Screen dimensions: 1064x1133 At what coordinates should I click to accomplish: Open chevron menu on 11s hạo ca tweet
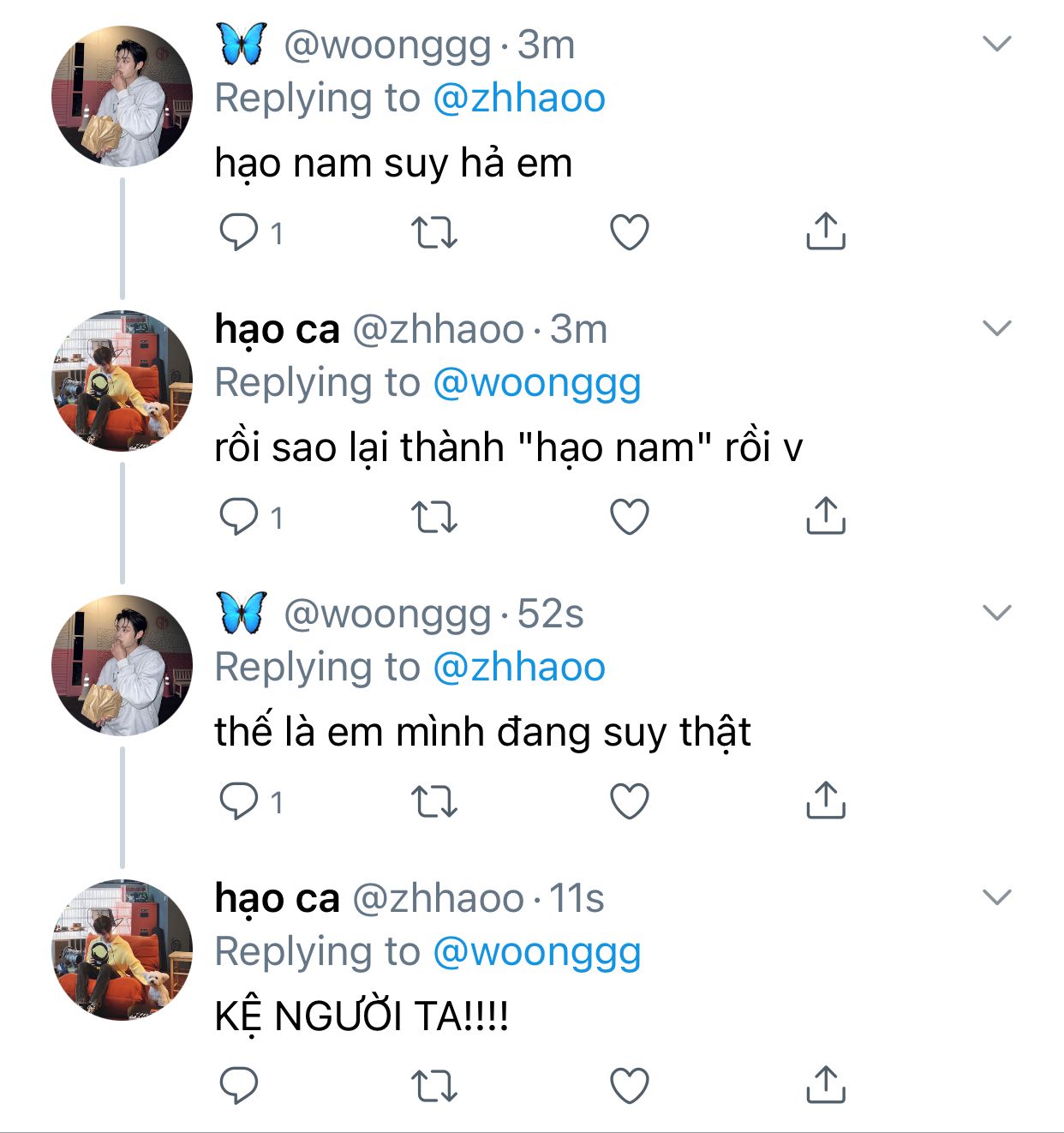(x=997, y=897)
